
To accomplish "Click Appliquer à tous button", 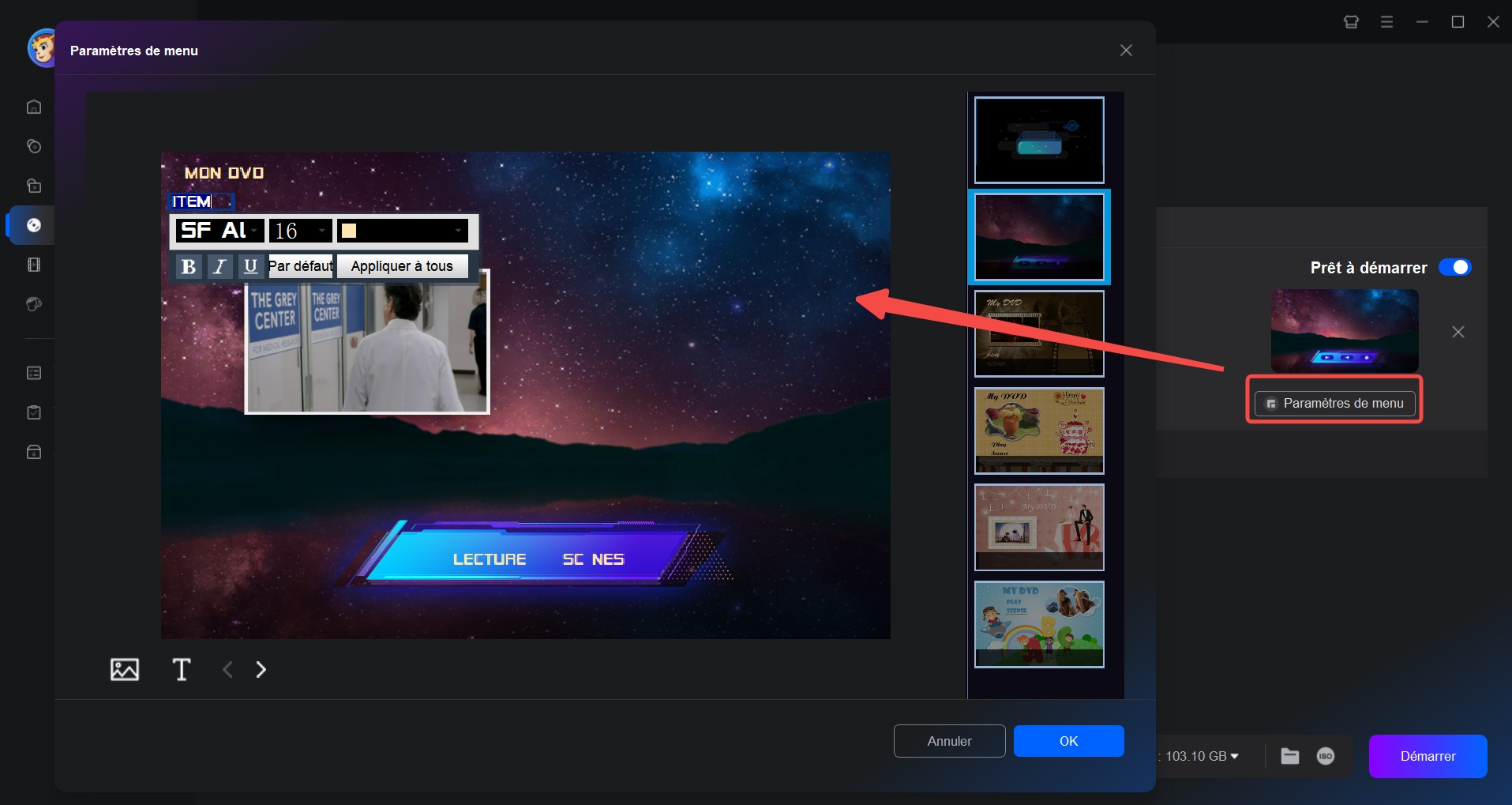I will click(402, 266).
